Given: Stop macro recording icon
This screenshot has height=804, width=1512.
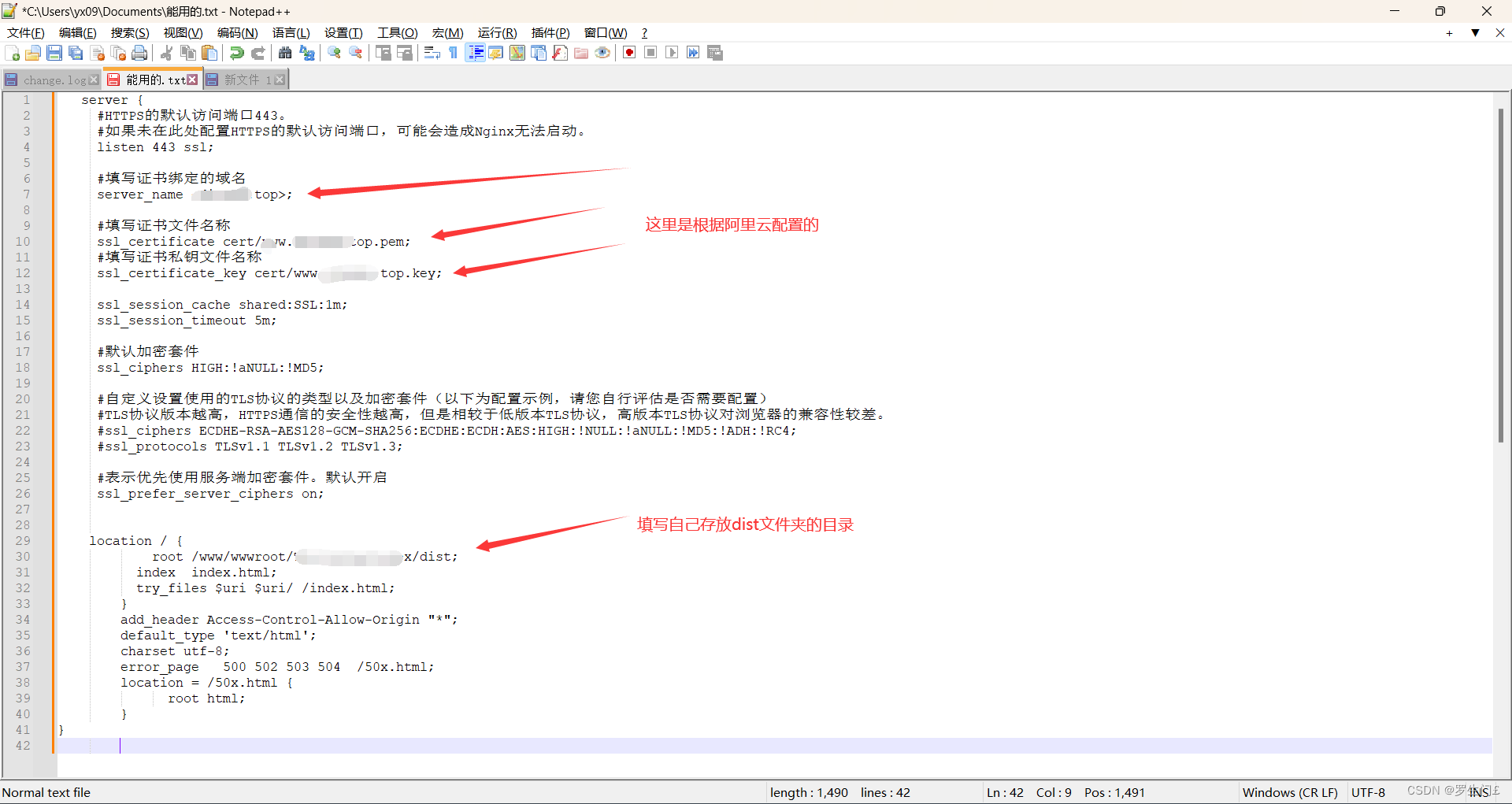Looking at the screenshot, I should (650, 53).
